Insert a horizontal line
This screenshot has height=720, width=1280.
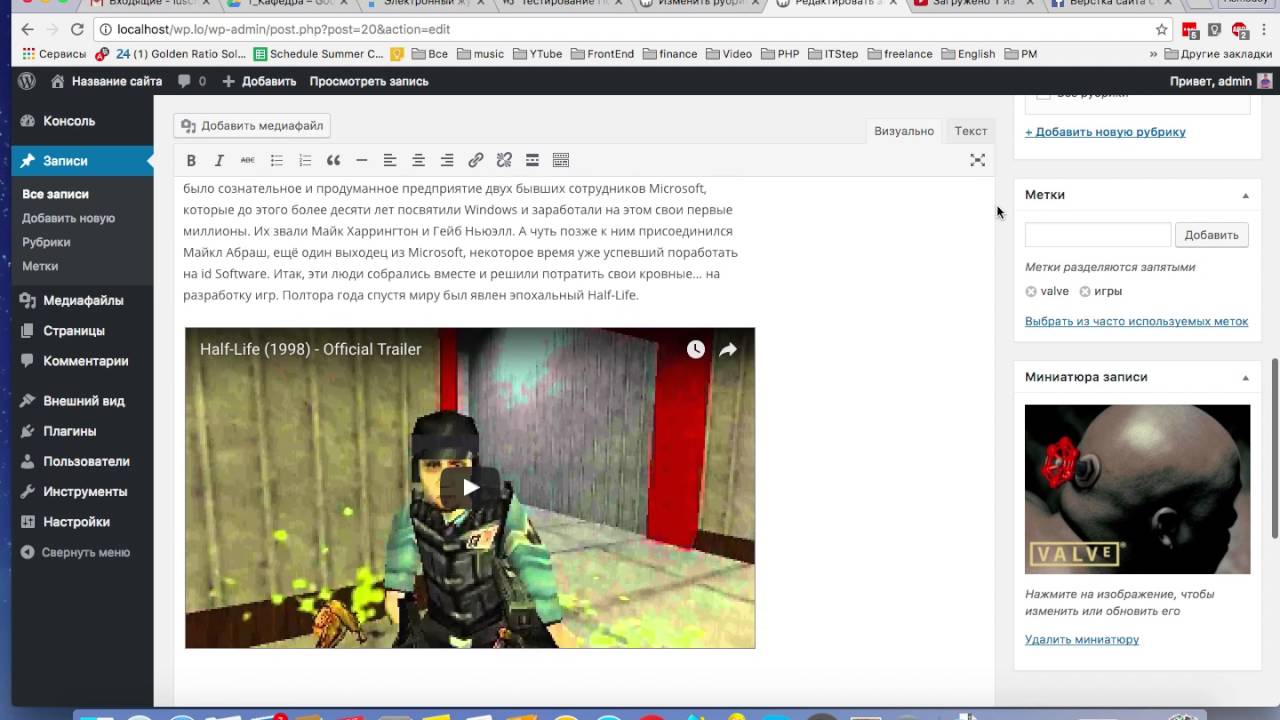[x=361, y=160]
